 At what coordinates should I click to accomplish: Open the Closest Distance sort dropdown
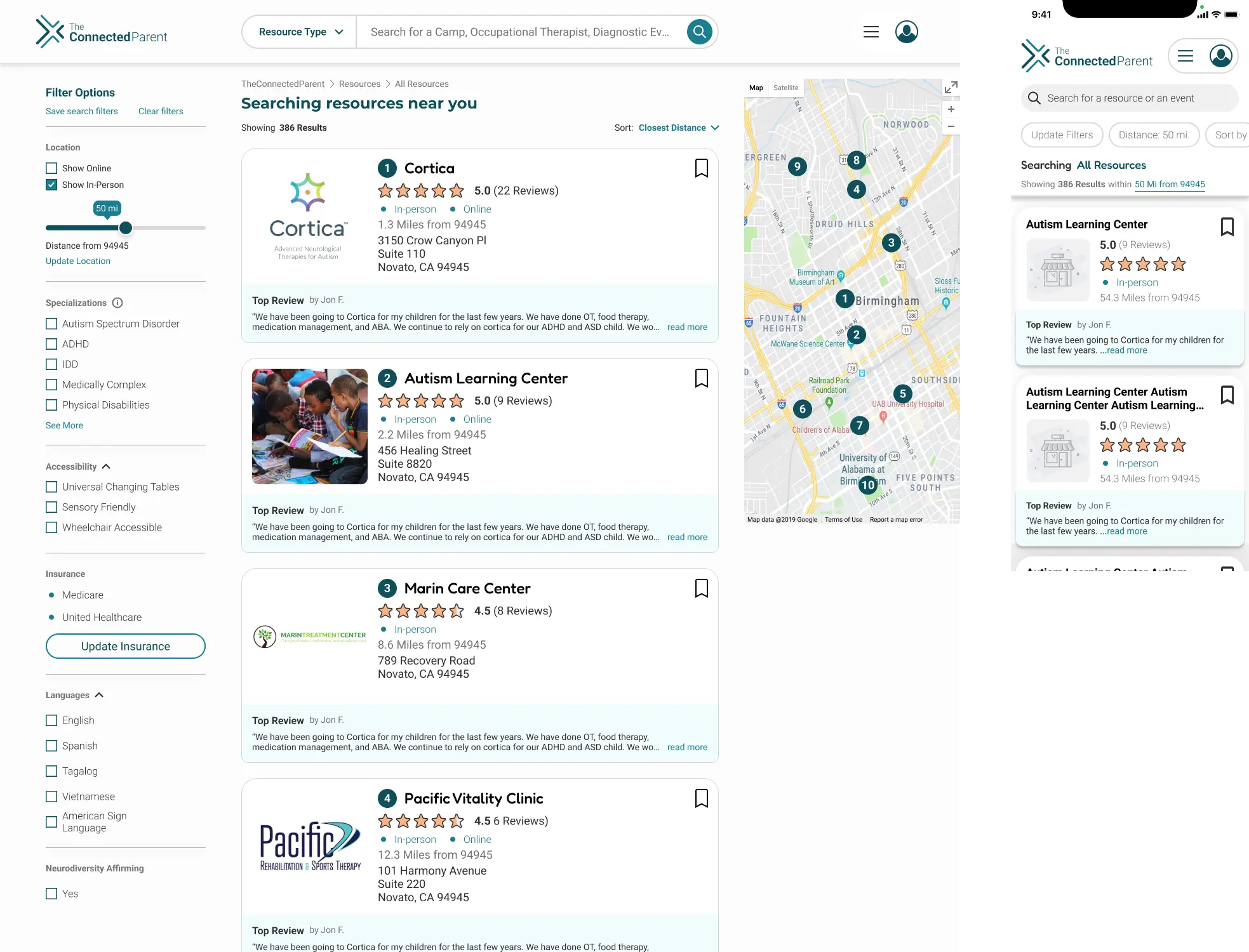tap(678, 128)
